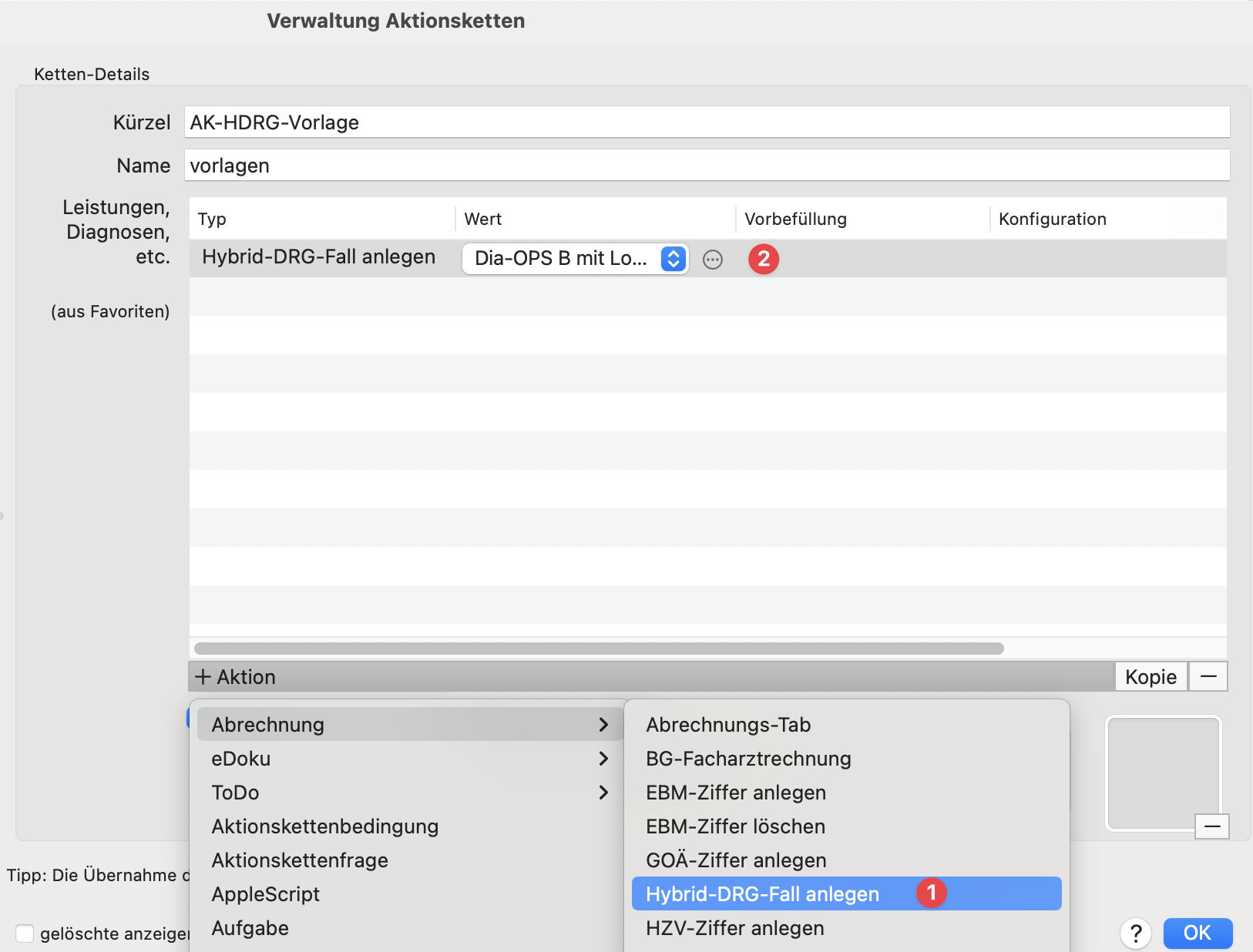Open the ellipsis options next to Dia-OPS value
The height and width of the screenshot is (952, 1253).
point(713,260)
